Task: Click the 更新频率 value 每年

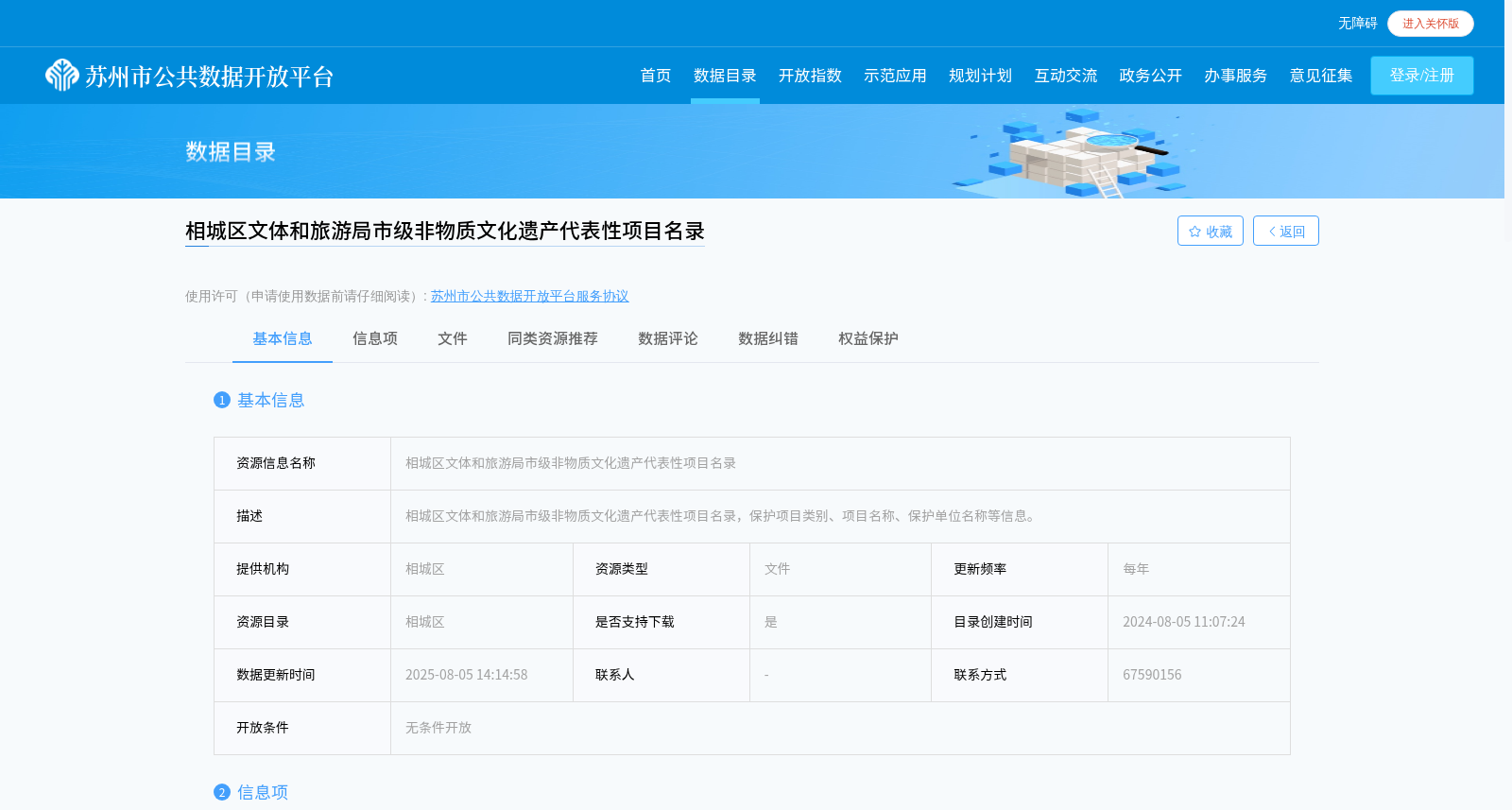Action: [x=1136, y=569]
